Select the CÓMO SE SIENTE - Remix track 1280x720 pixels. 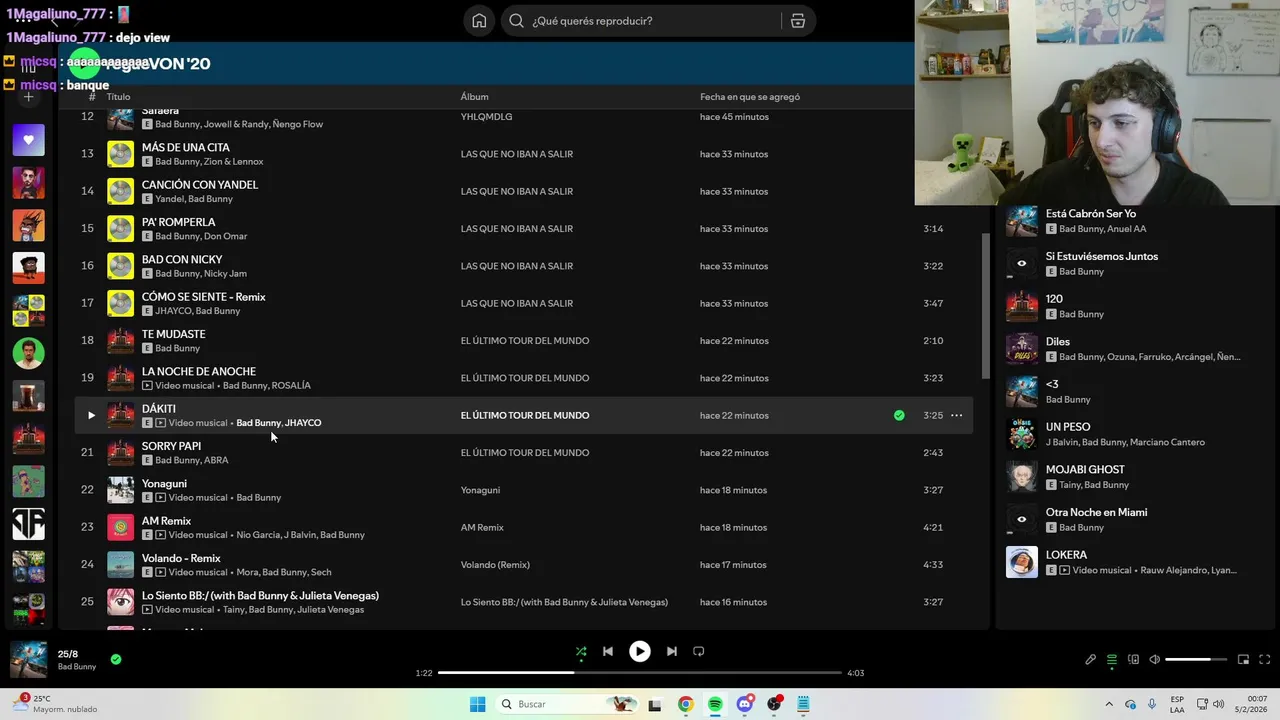[204, 296]
